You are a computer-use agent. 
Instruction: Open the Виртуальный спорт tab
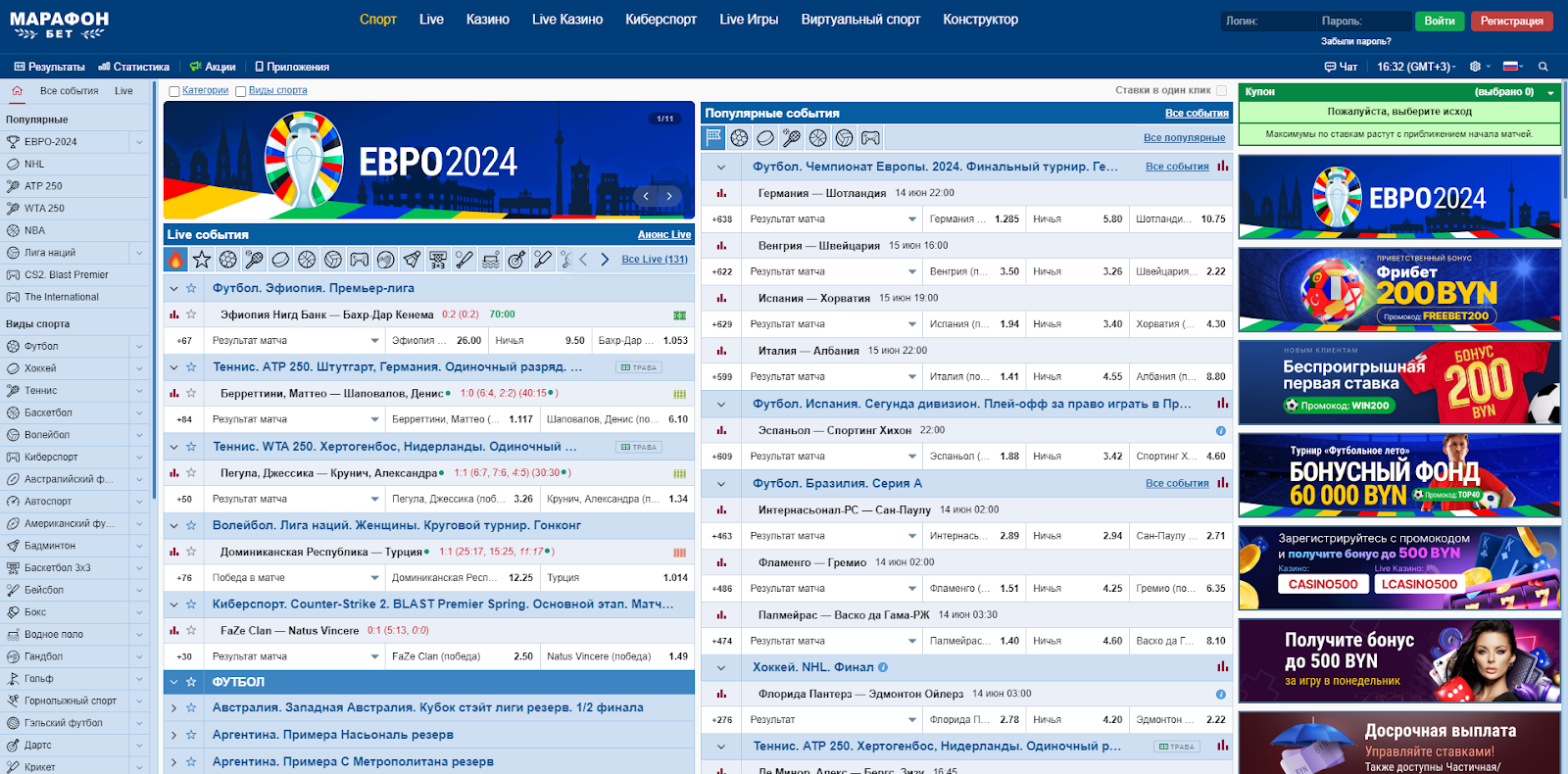pyautogui.click(x=860, y=19)
